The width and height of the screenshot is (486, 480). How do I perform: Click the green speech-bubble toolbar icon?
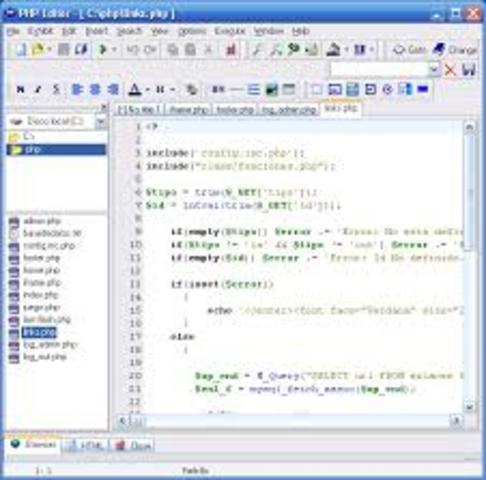point(294,49)
